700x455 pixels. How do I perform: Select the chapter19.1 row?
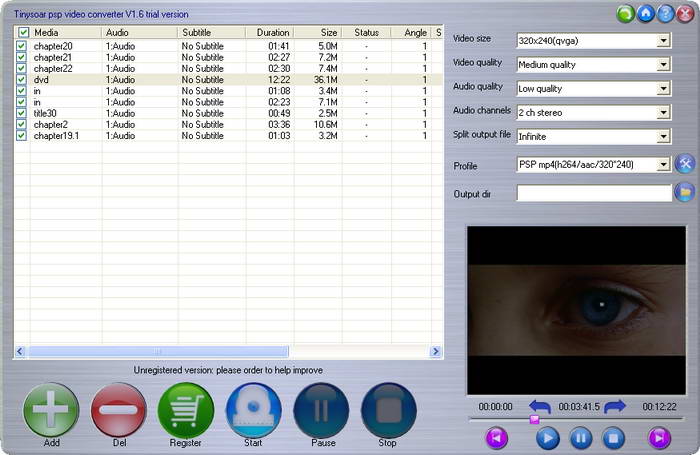coord(229,135)
